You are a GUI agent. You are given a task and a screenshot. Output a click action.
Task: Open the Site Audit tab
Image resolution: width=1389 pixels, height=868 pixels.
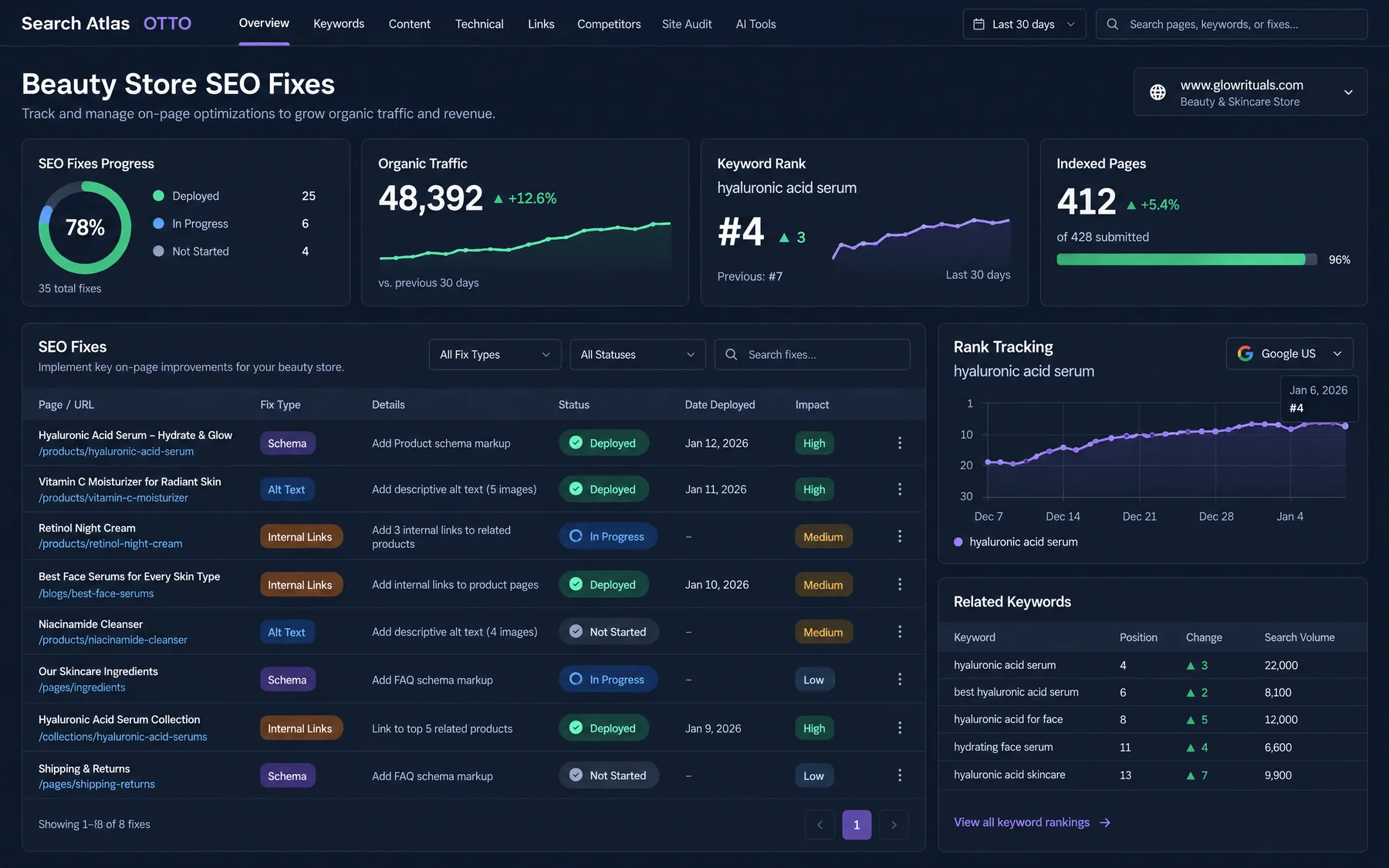click(687, 24)
